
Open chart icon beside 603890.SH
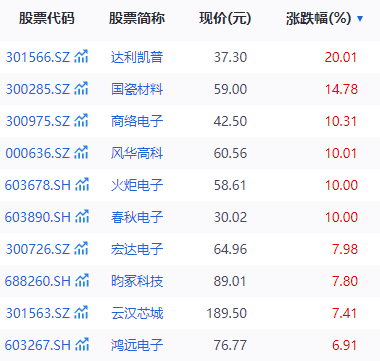82,216
